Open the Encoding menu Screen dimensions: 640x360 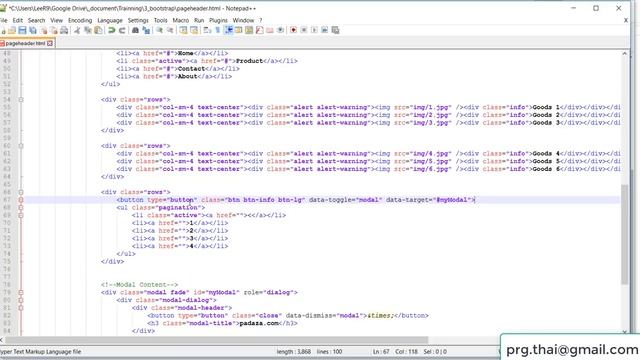(80, 20)
